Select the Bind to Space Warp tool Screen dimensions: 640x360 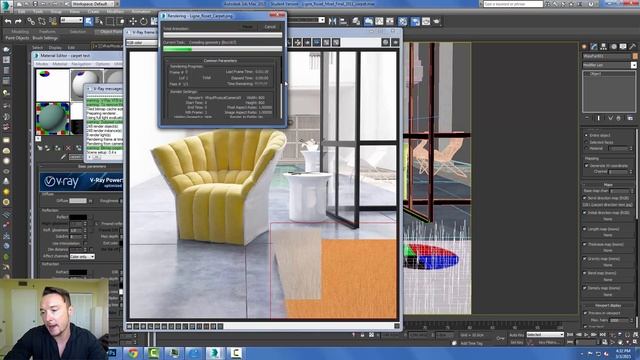click(52, 21)
